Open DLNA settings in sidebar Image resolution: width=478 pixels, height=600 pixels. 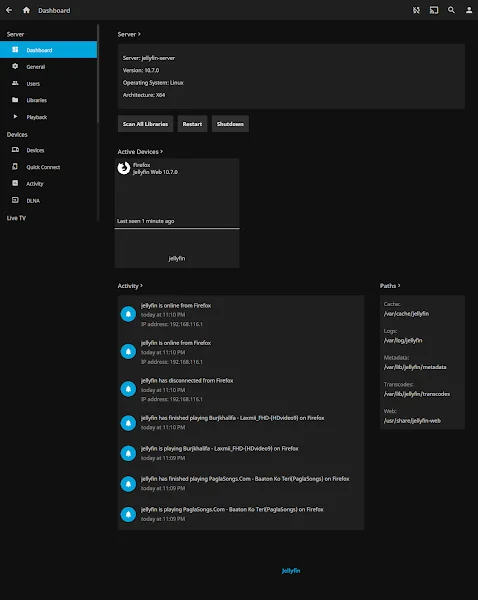tap(48, 201)
